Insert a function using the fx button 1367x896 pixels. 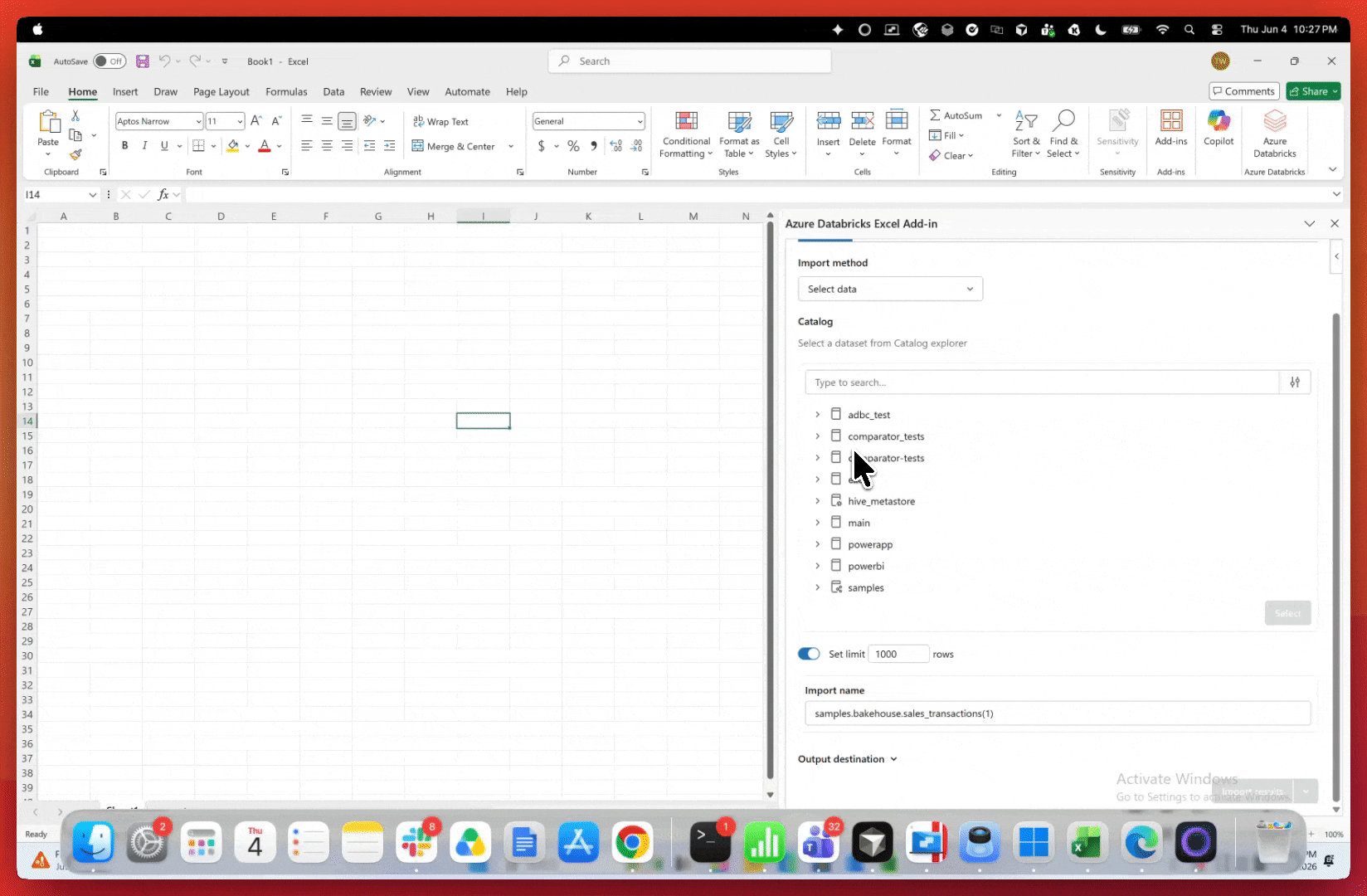pyautogui.click(x=163, y=194)
